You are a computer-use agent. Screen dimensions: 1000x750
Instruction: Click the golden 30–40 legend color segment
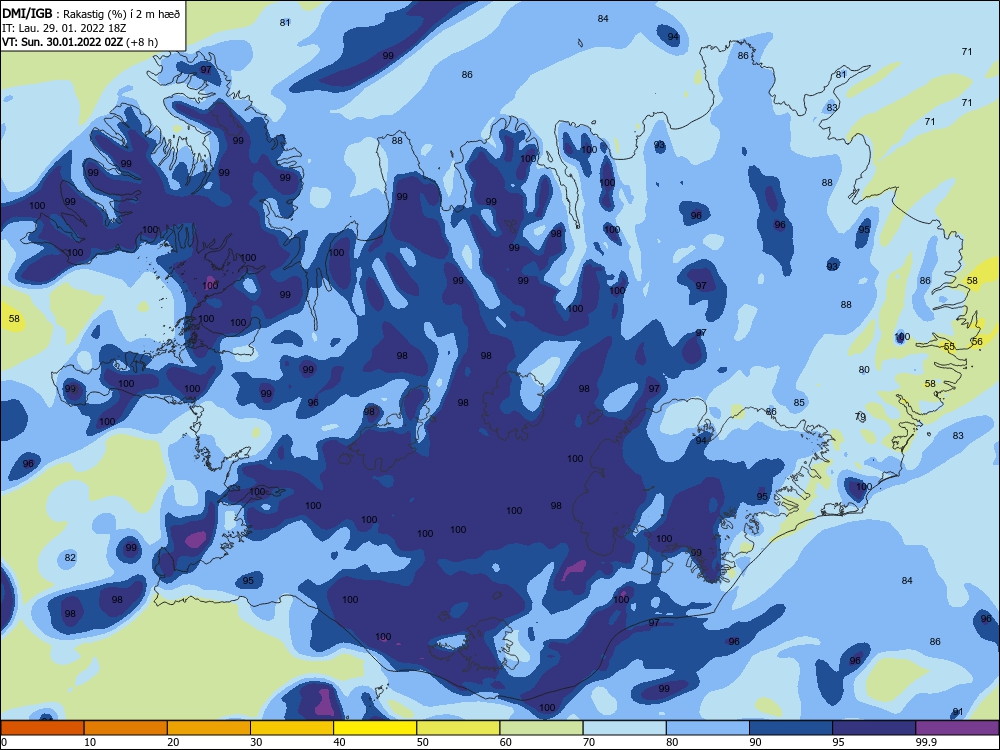coord(292,728)
